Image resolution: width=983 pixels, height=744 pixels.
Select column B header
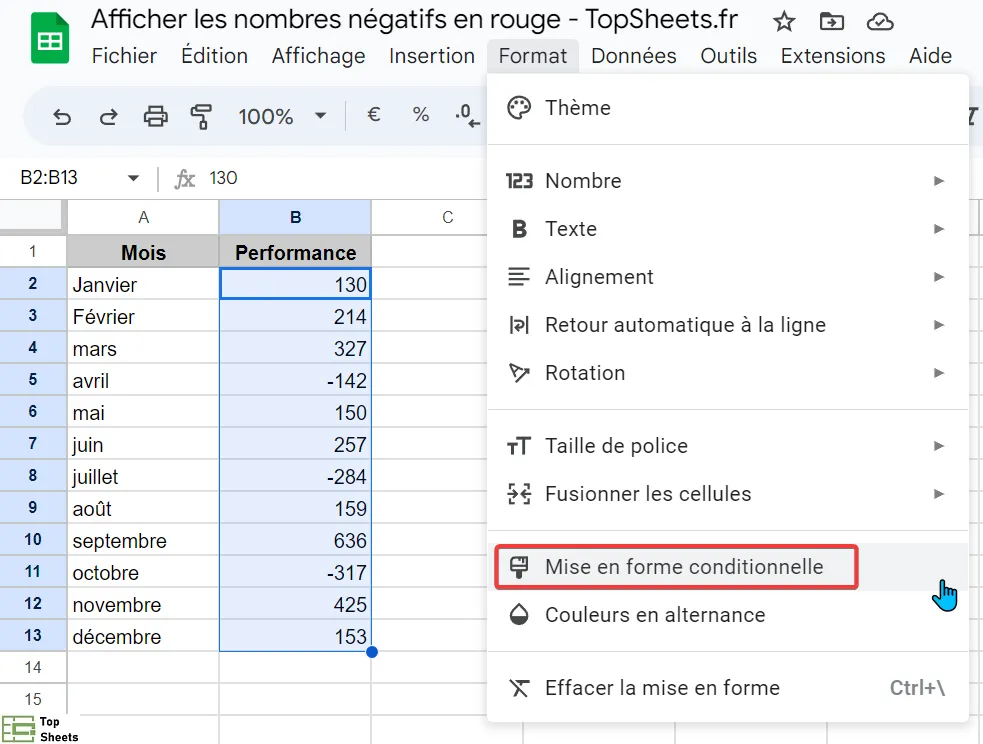295,217
